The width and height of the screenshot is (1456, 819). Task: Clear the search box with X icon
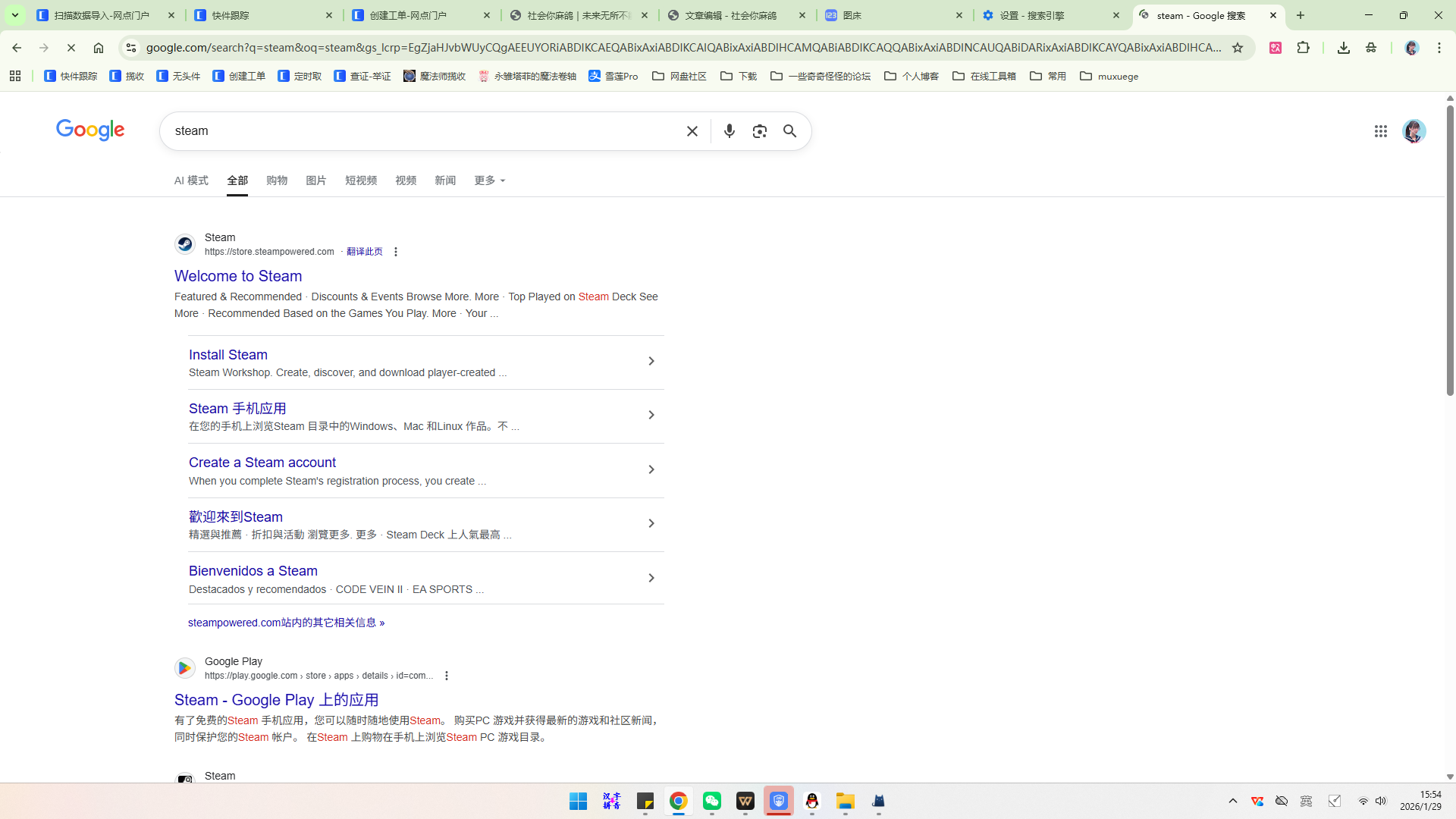[x=692, y=131]
